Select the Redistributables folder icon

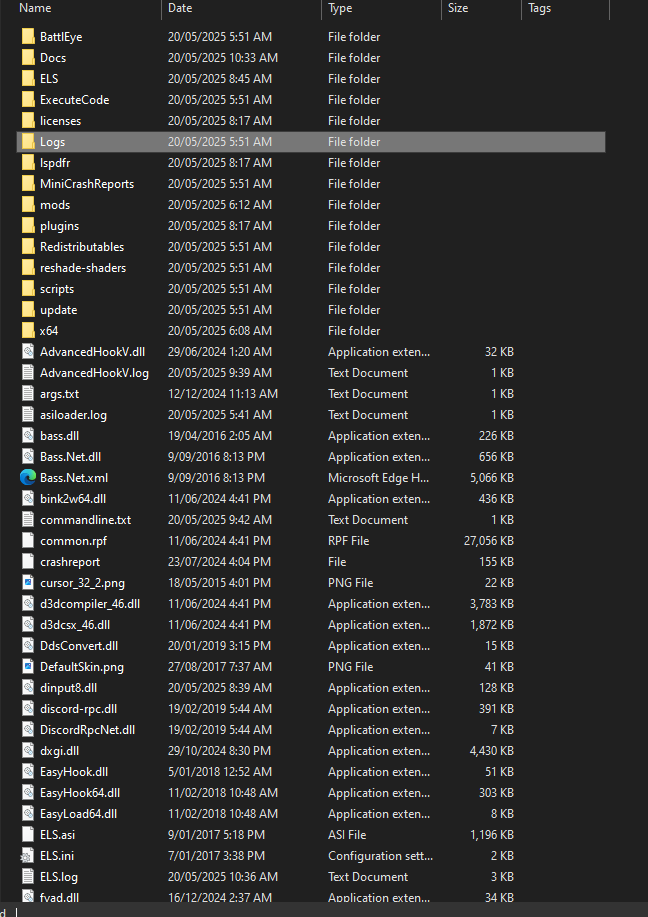(x=28, y=247)
